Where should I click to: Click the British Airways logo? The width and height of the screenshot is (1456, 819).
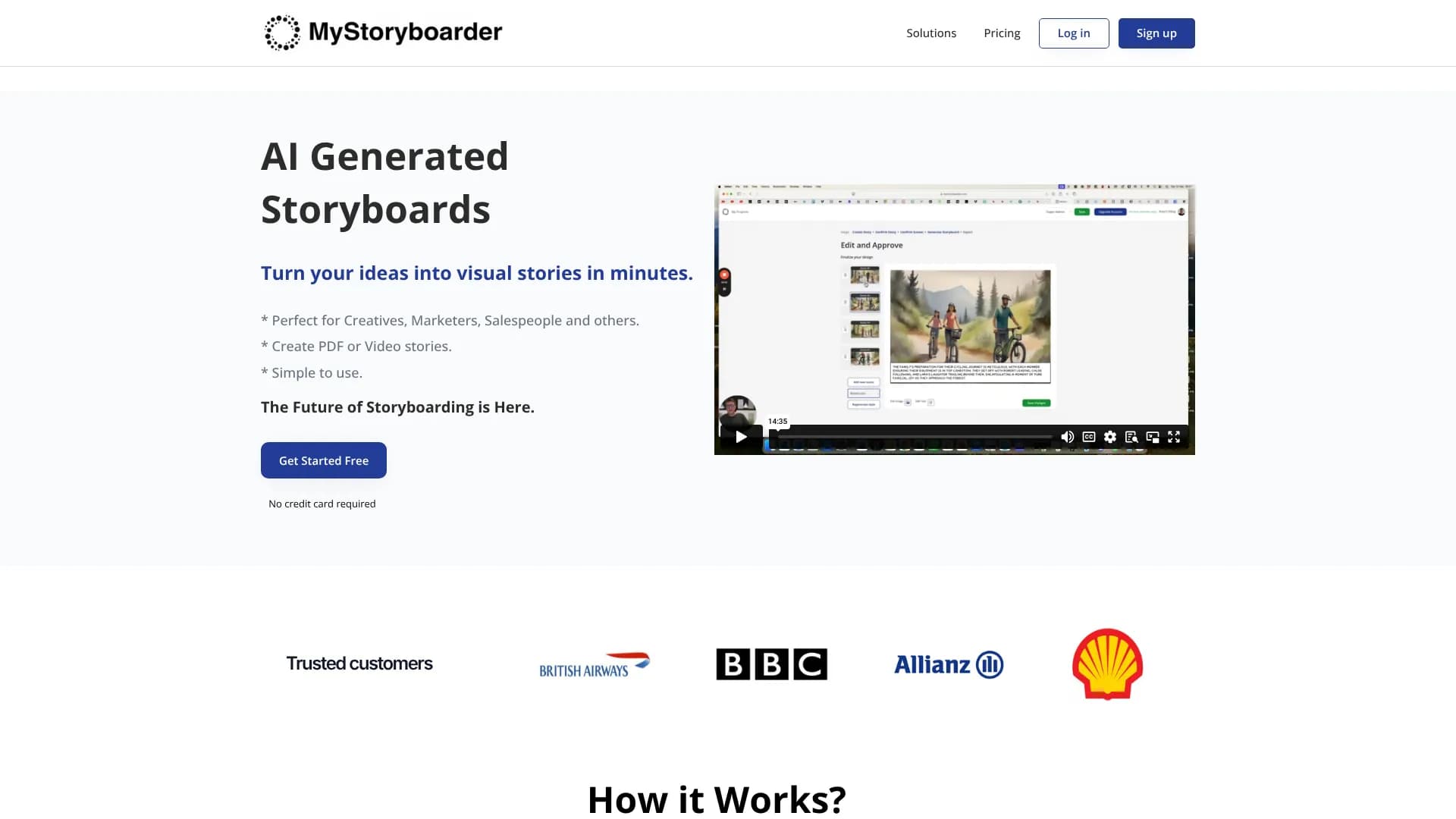pyautogui.click(x=594, y=664)
